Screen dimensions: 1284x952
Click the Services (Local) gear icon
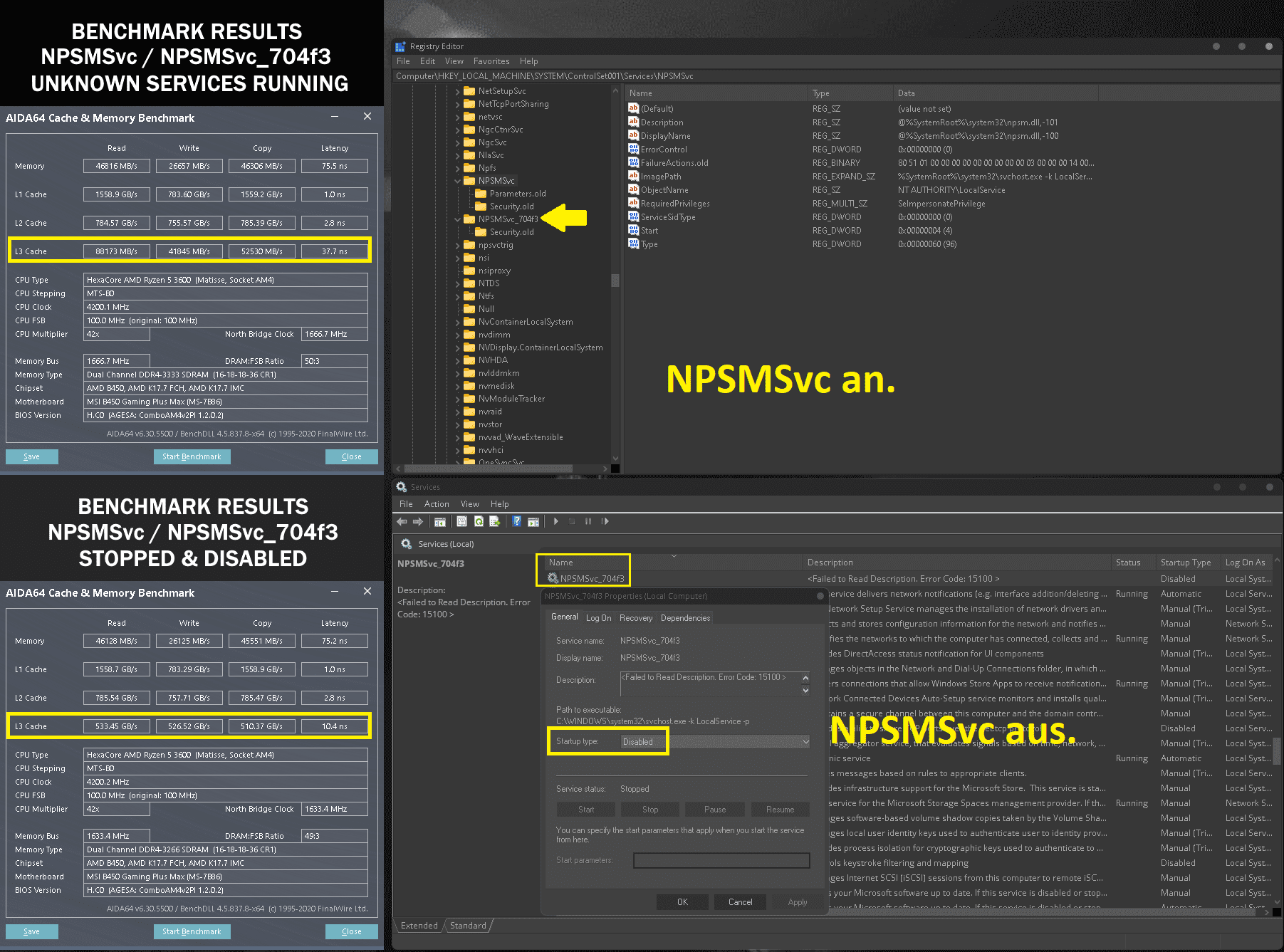click(x=406, y=544)
